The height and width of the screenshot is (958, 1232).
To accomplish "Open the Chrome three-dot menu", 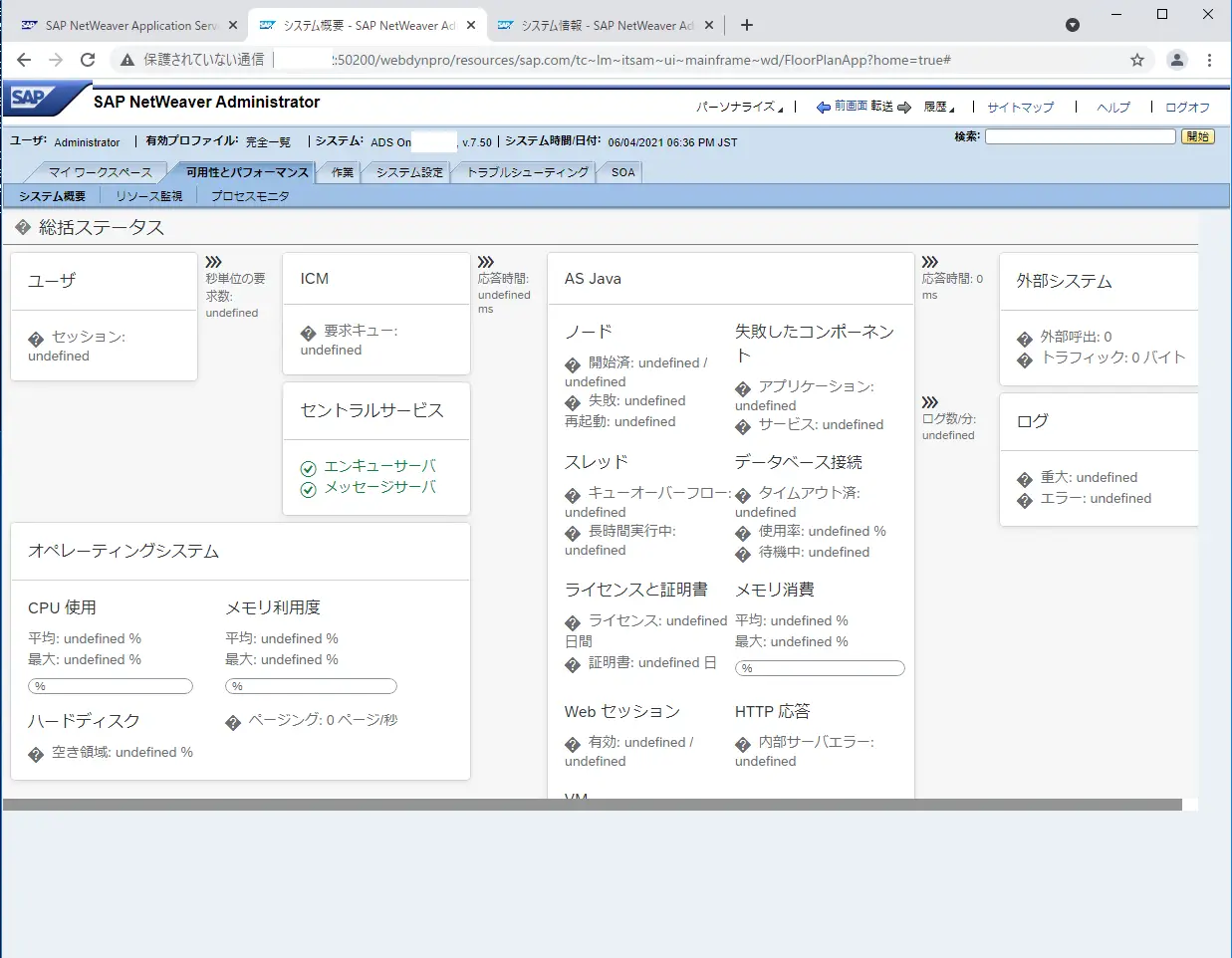I will (1209, 60).
